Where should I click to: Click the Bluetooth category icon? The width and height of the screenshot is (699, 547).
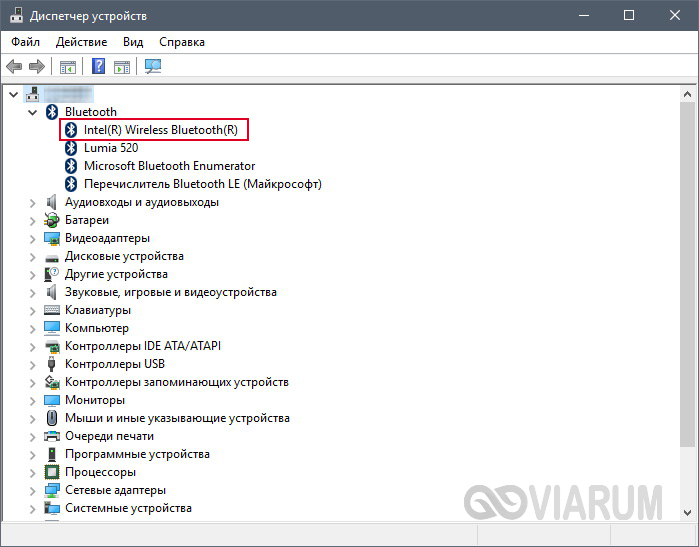tap(52, 112)
